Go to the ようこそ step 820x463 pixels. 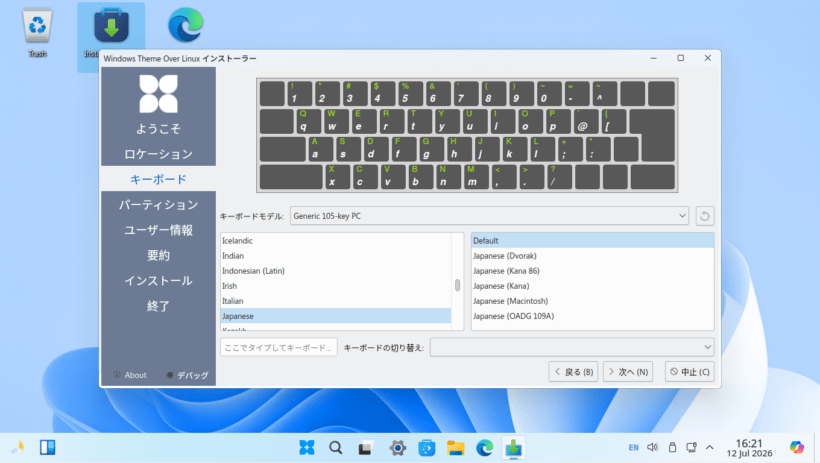(158, 129)
